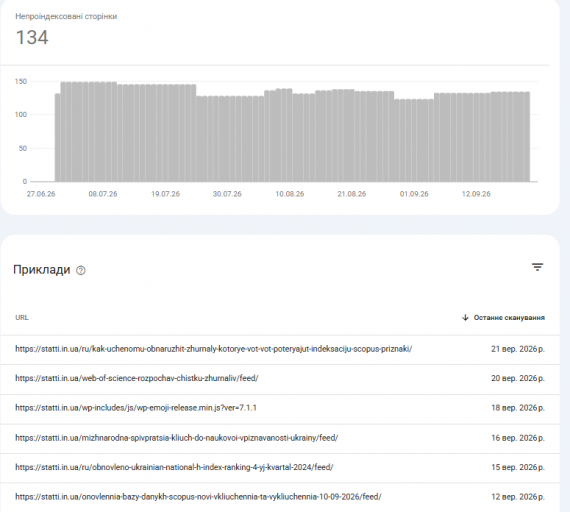Click the chart axis label 27.06.26

pos(41,194)
